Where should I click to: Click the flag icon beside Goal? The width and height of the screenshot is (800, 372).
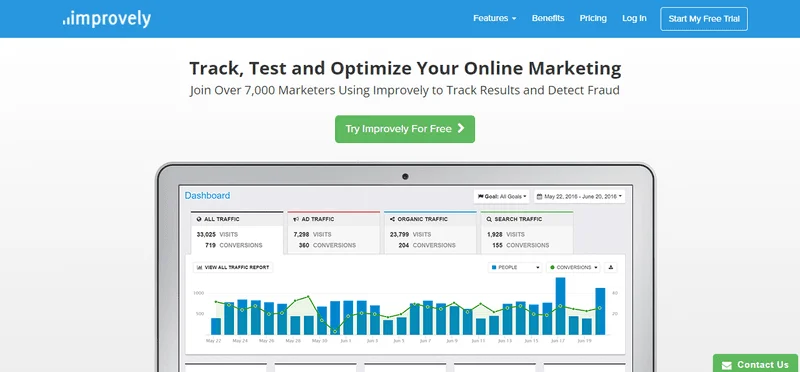click(x=480, y=196)
